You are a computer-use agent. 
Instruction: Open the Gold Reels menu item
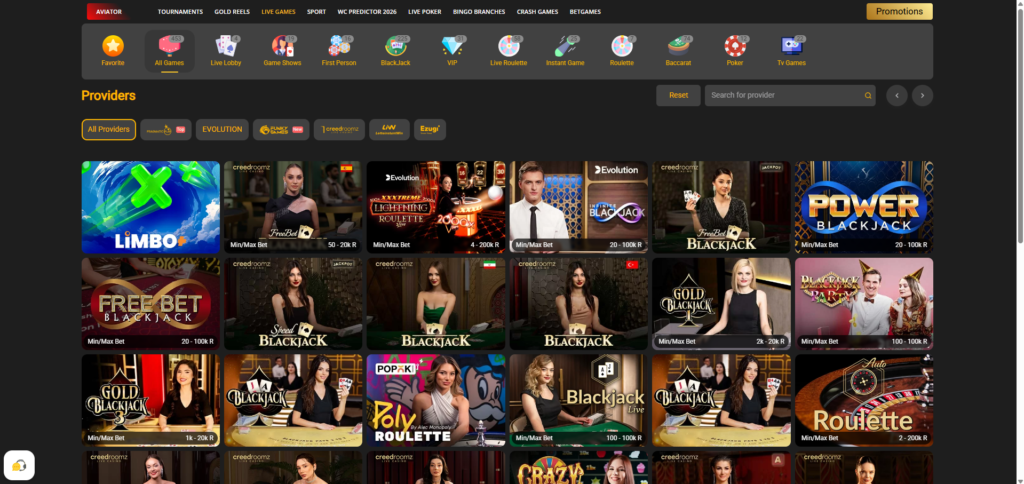click(x=232, y=12)
